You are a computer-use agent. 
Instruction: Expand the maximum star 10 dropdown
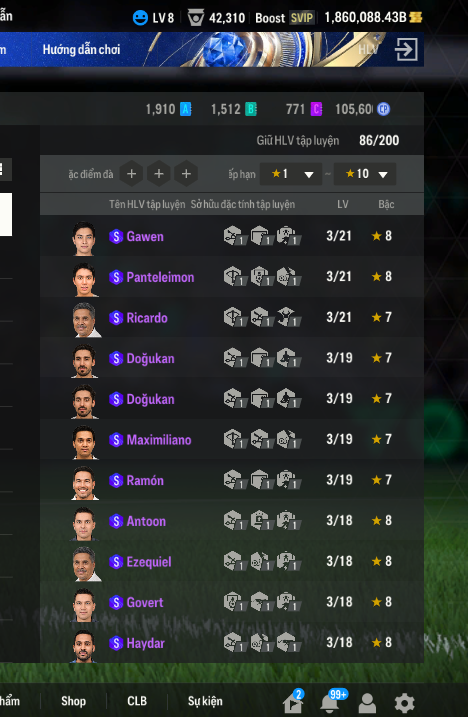click(x=365, y=174)
